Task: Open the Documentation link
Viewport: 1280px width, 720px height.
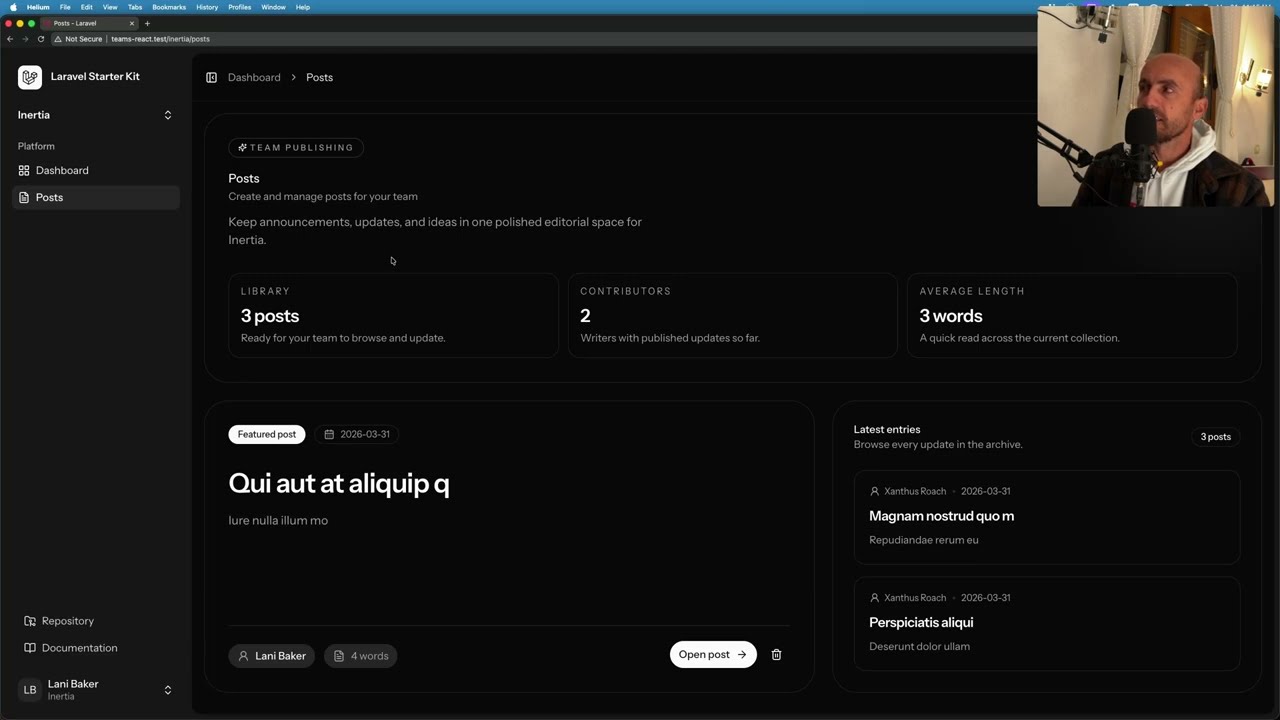Action: 79,648
